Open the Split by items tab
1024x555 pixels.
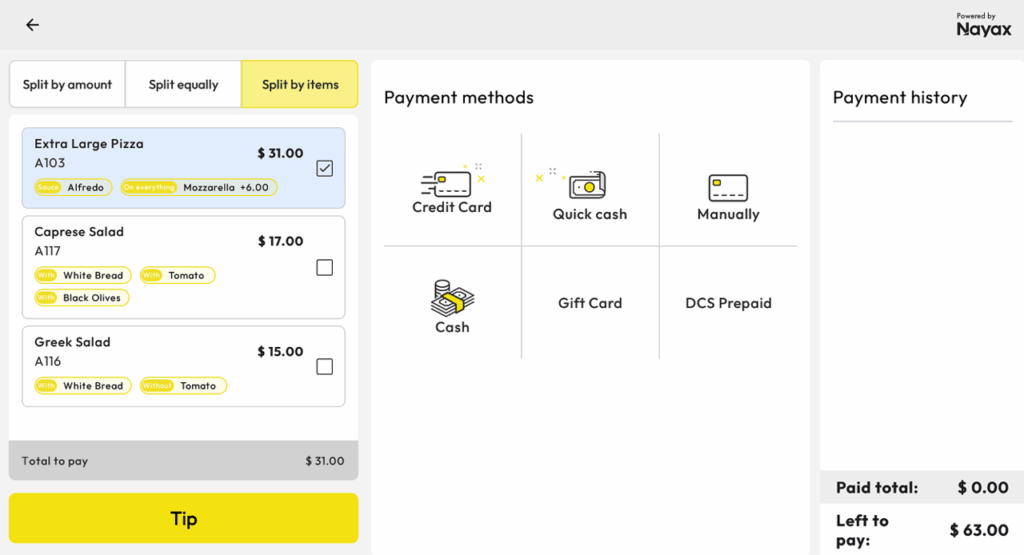(300, 85)
